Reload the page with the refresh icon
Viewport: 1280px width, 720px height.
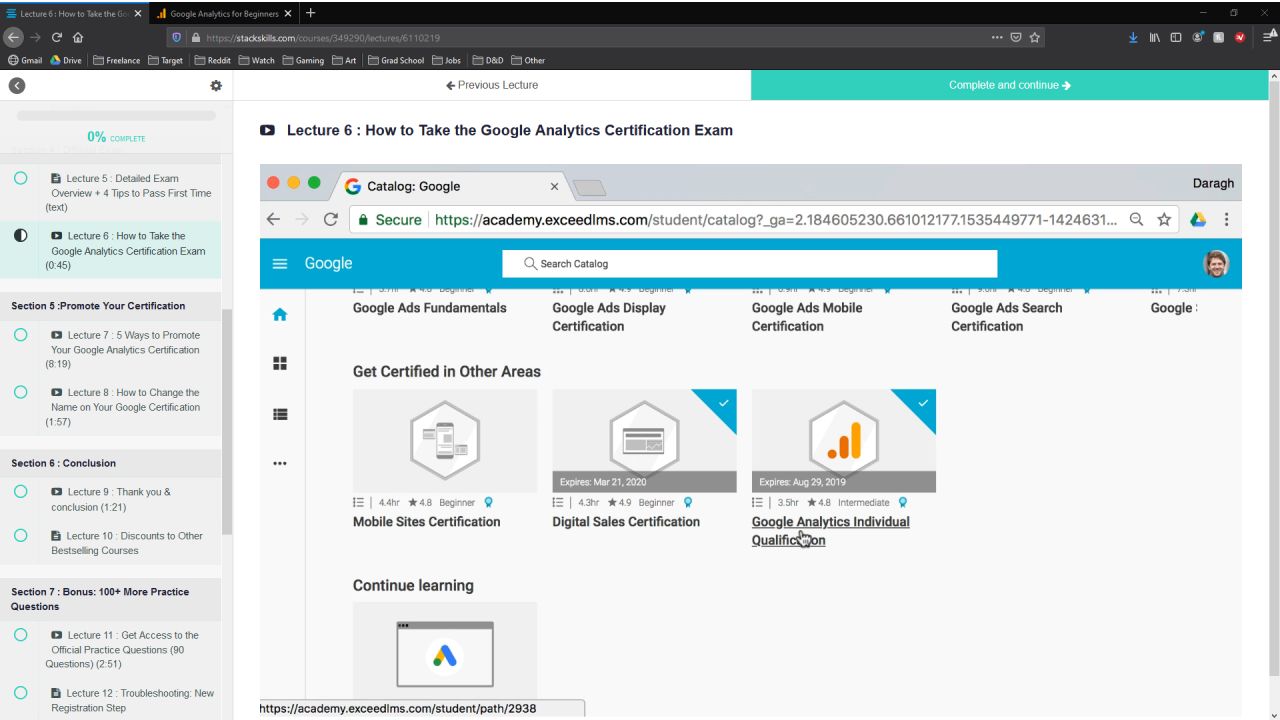tap(57, 38)
